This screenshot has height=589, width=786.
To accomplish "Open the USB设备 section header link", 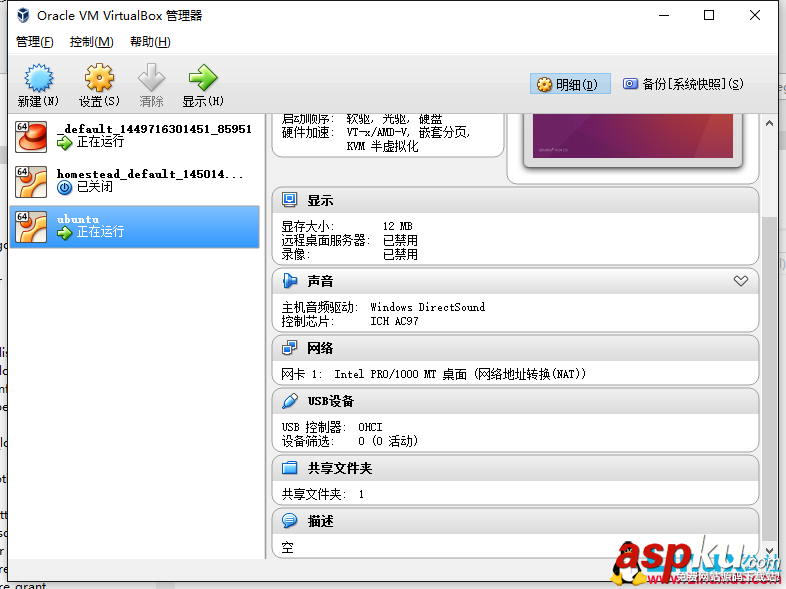I will pyautogui.click(x=331, y=401).
